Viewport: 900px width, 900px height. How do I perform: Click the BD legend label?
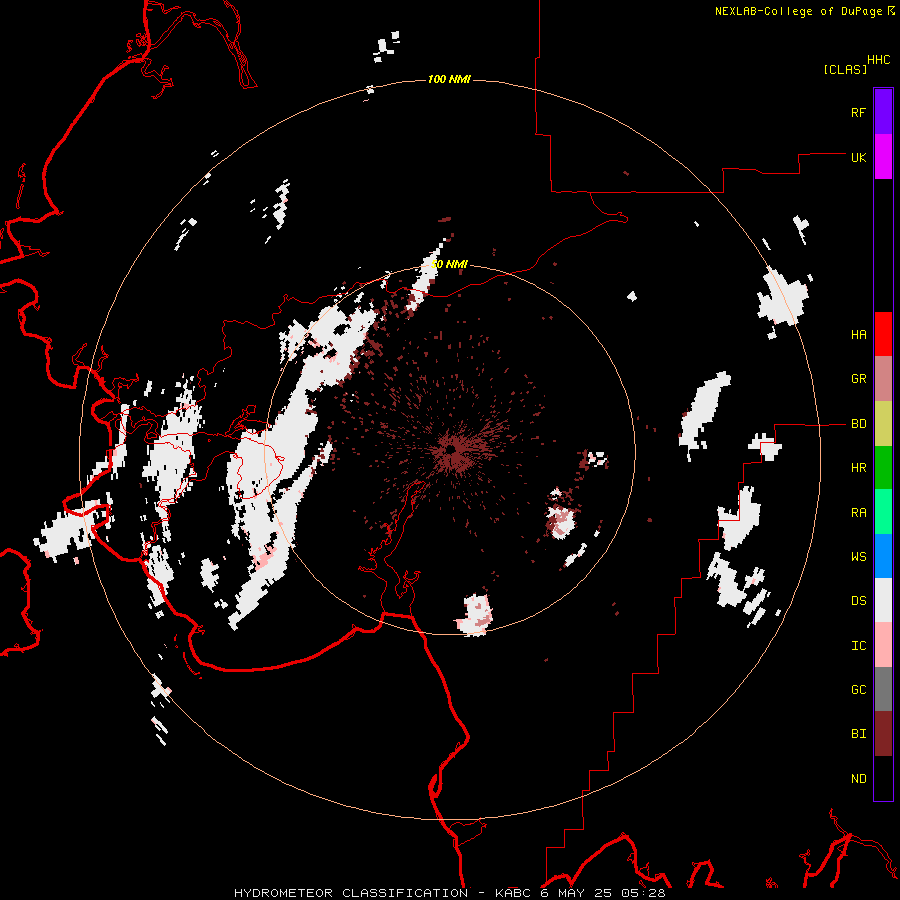coord(858,424)
